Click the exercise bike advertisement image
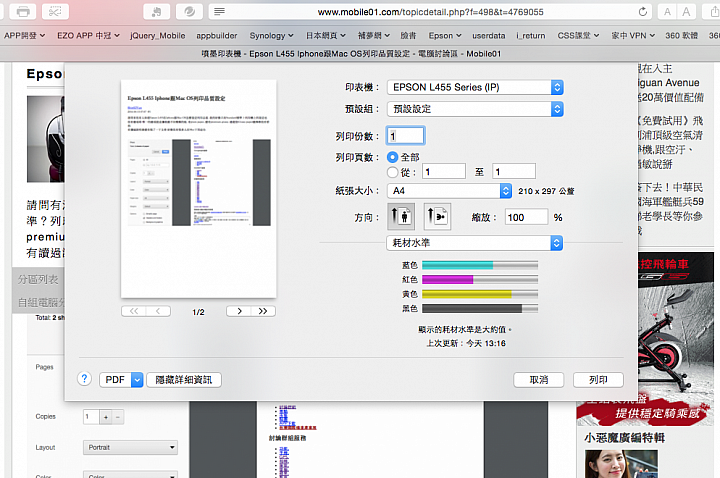 (x=675, y=339)
